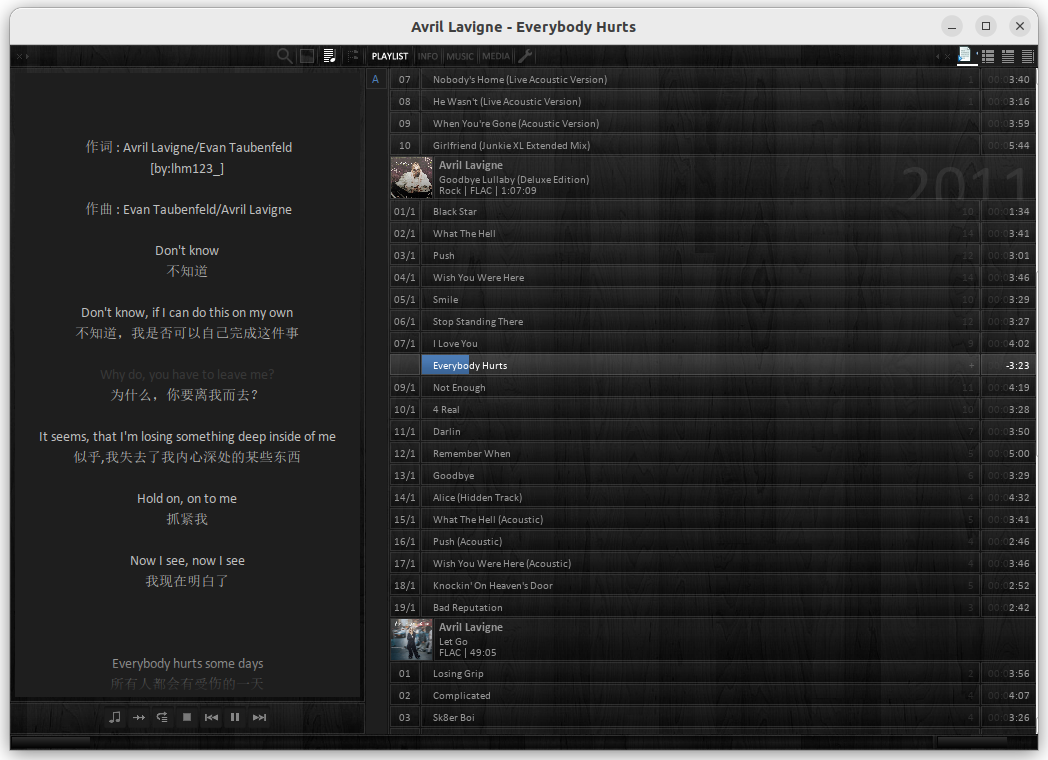This screenshot has width=1048, height=760.
Task: Select the 'Bad Reputation' track
Action: point(712,608)
